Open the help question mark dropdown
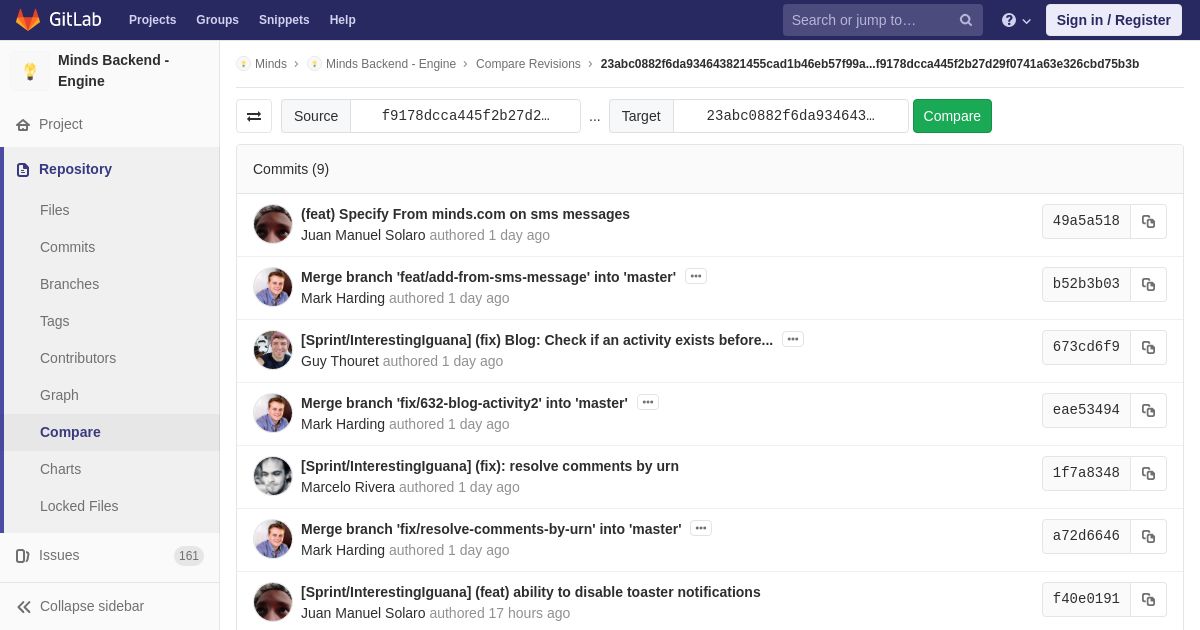The image size is (1200, 630). coord(1016,20)
